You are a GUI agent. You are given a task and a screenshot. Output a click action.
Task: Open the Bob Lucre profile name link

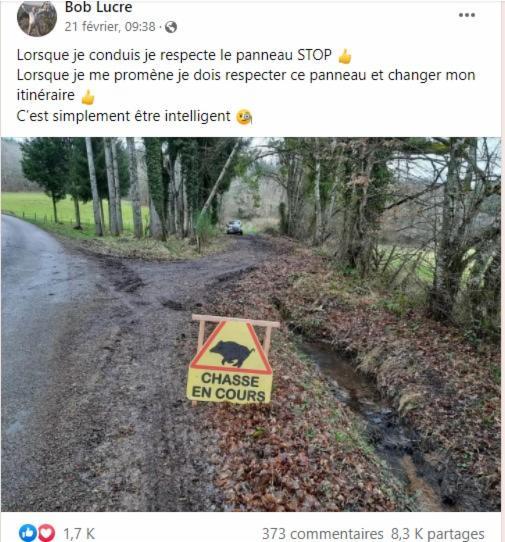pos(99,7)
